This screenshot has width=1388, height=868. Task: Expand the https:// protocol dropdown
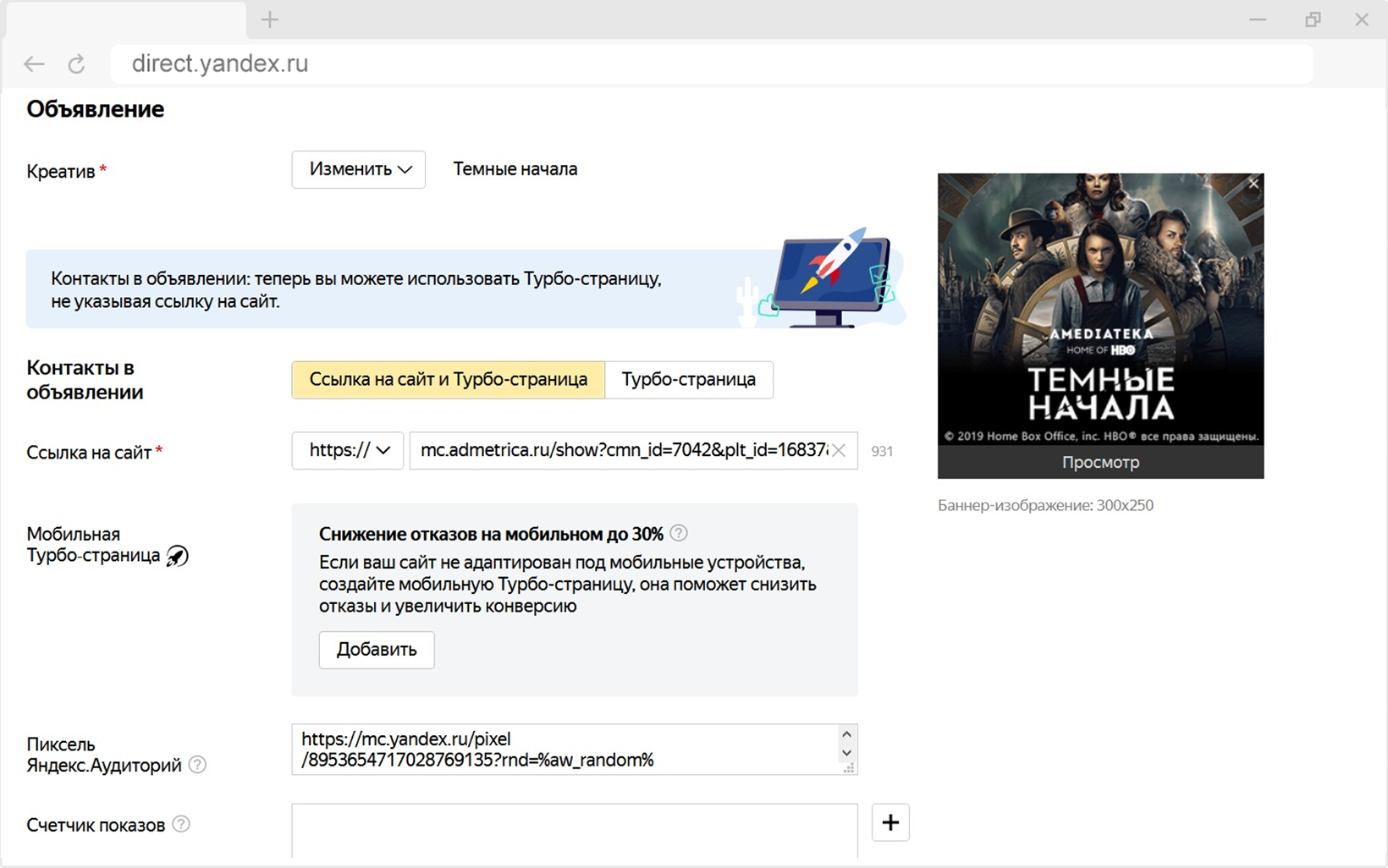coord(348,451)
